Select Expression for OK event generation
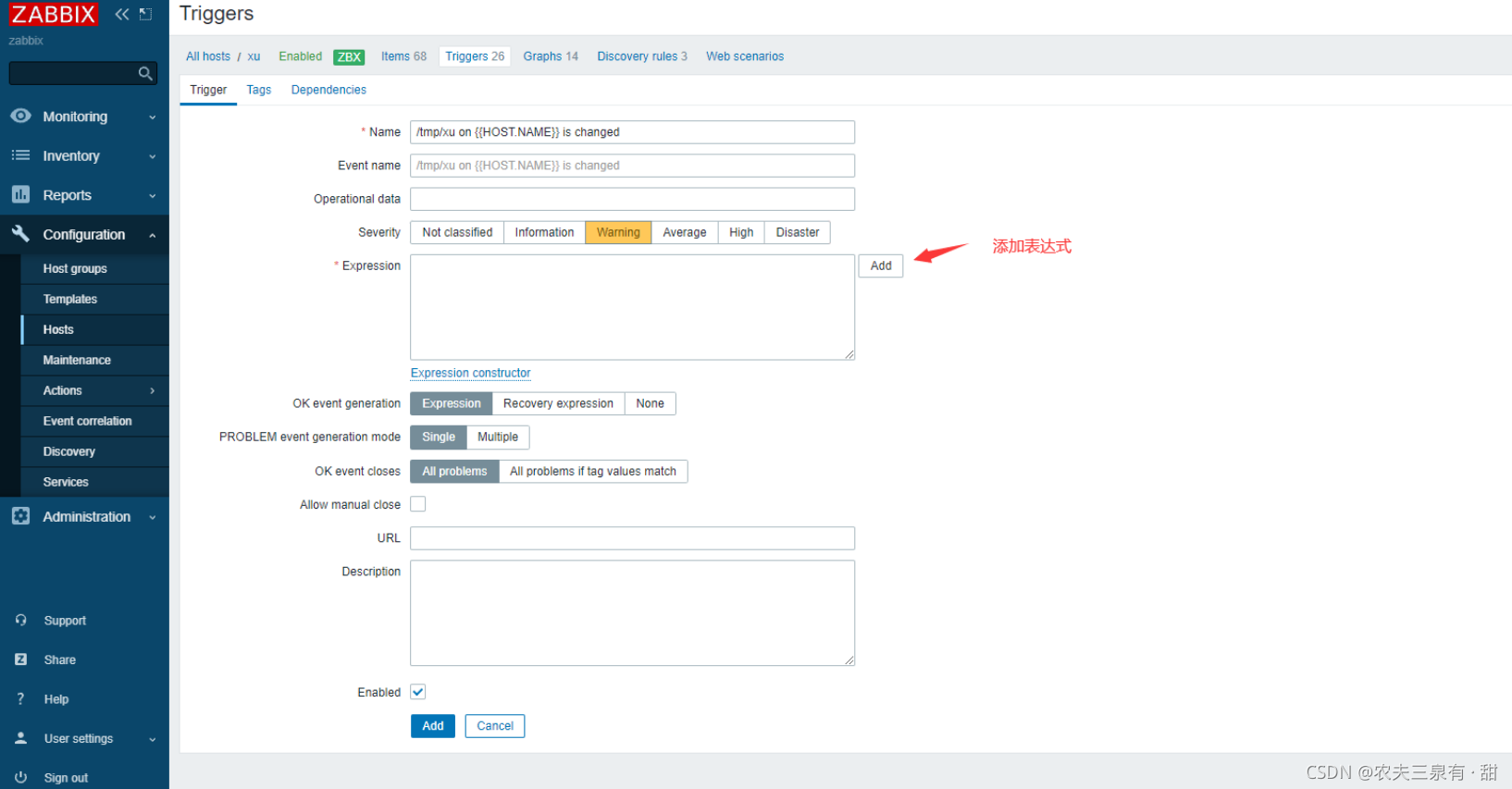This screenshot has height=789, width=1512. coord(452,403)
